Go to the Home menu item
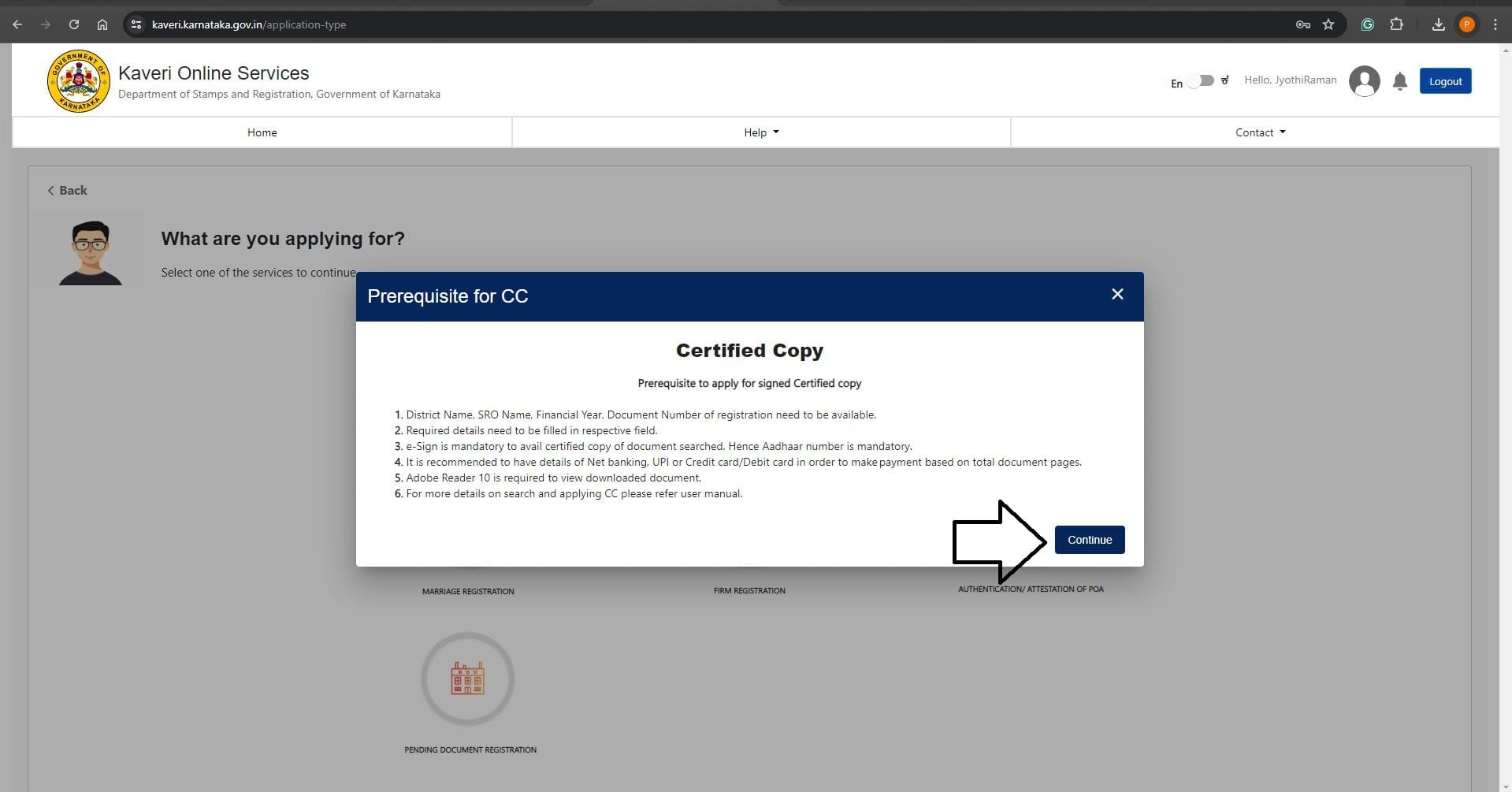This screenshot has height=792, width=1512. click(262, 132)
